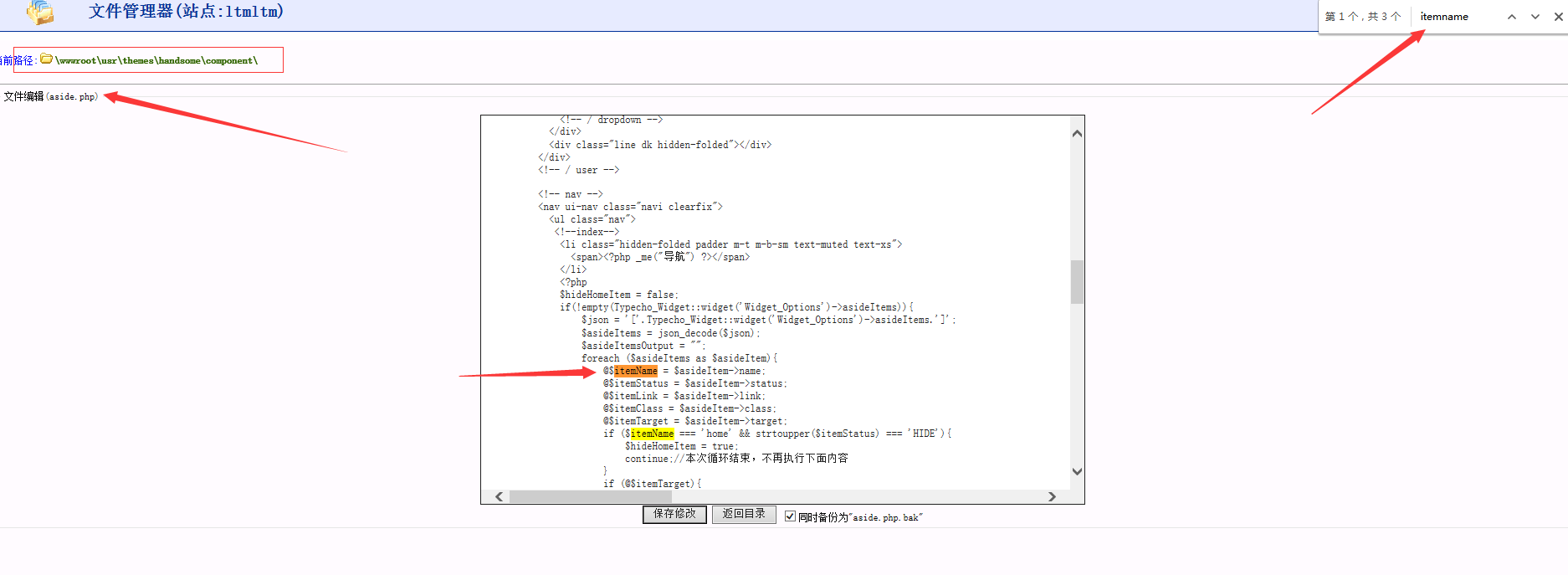This screenshot has height=575, width=1568.
Task: Go to previous find match arrow
Action: pos(1511,17)
